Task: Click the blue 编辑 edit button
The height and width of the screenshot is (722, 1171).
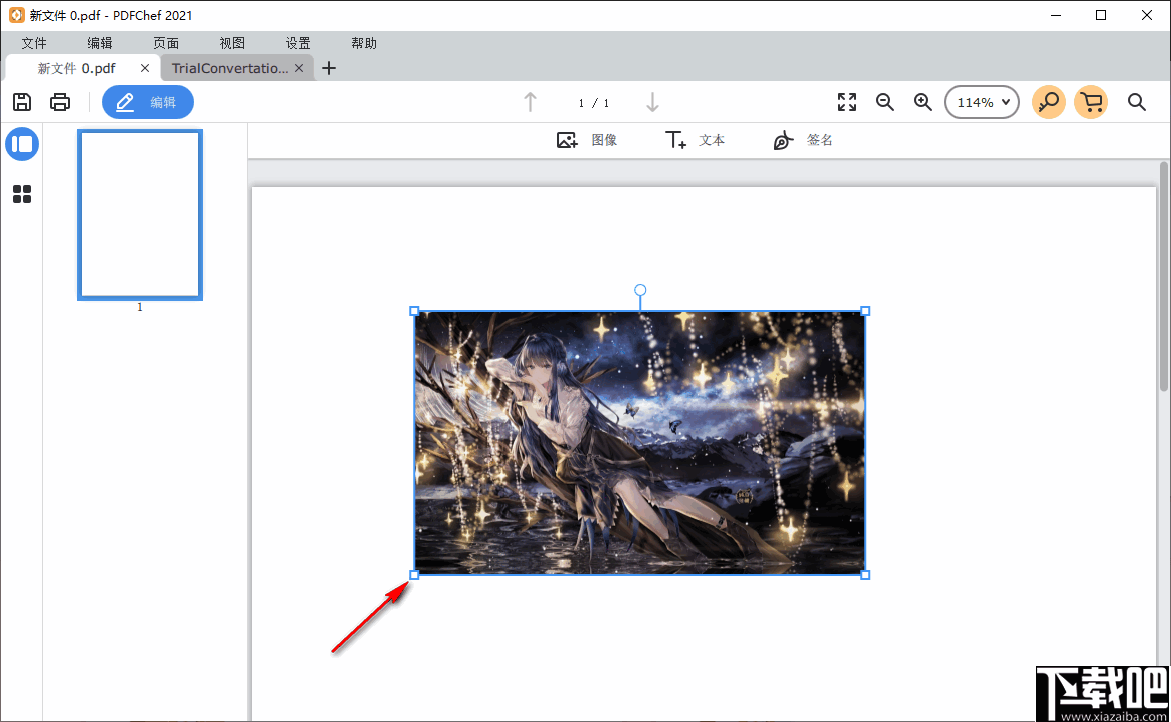Action: pos(147,102)
